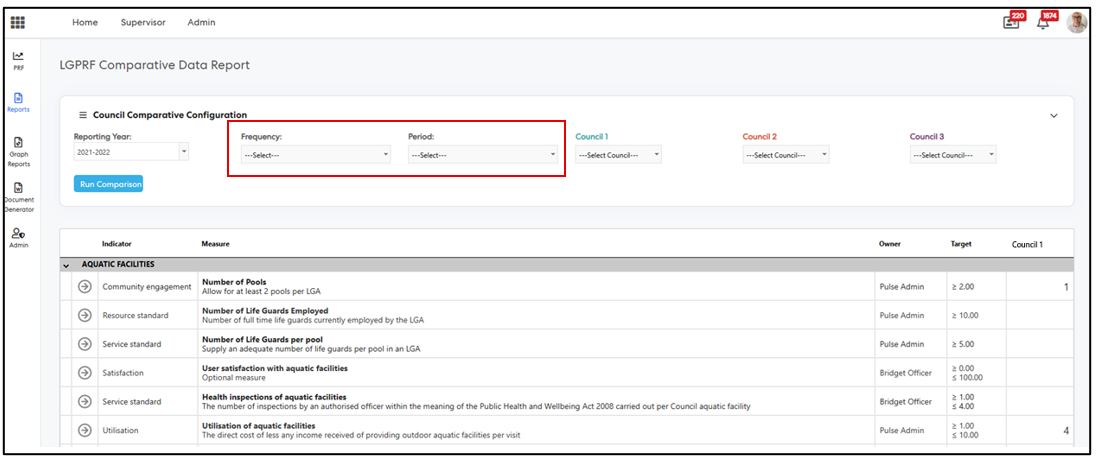1096x457 pixels.
Task: Click the user profile avatar
Action: pyautogui.click(x=1076, y=22)
